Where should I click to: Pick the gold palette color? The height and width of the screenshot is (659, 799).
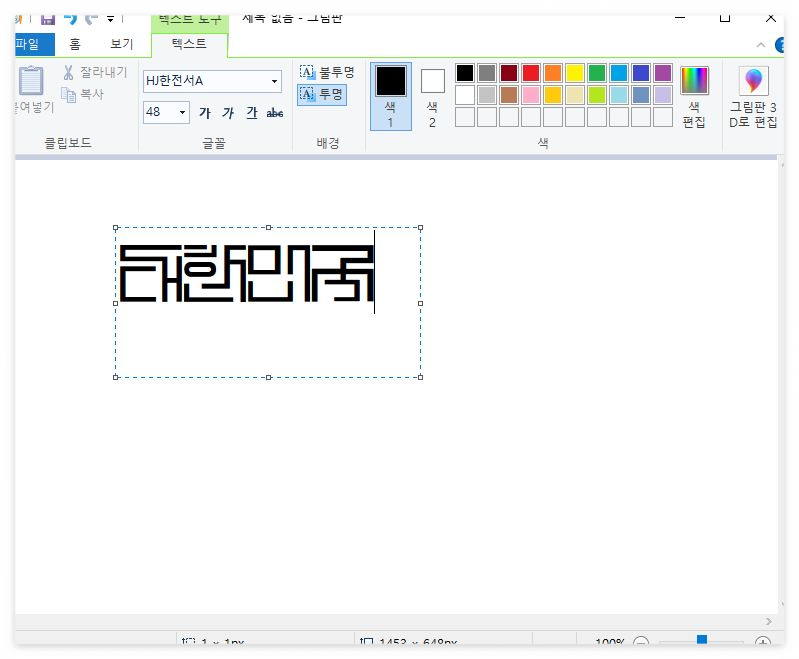tap(552, 95)
